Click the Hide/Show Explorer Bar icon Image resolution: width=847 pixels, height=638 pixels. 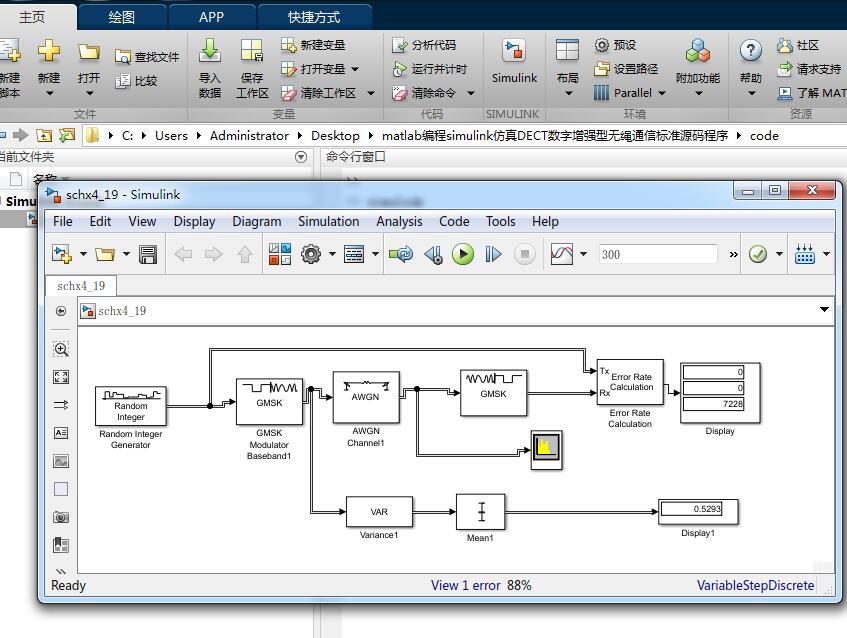61,311
